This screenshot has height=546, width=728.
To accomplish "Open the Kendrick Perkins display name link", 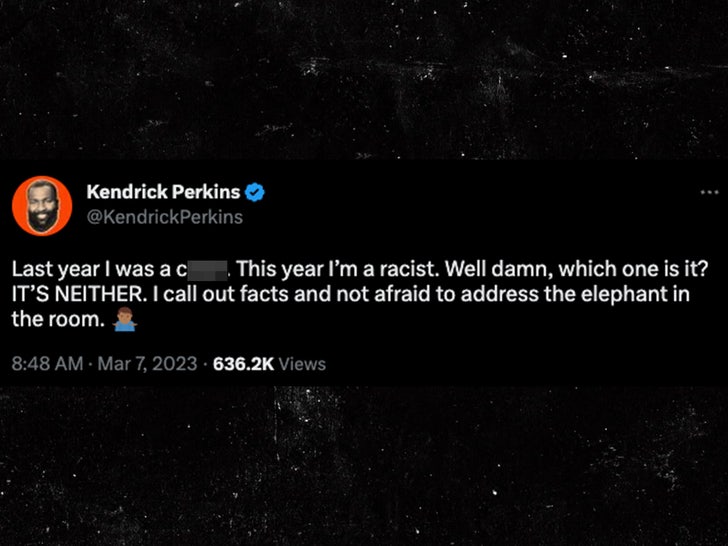I will pos(163,192).
